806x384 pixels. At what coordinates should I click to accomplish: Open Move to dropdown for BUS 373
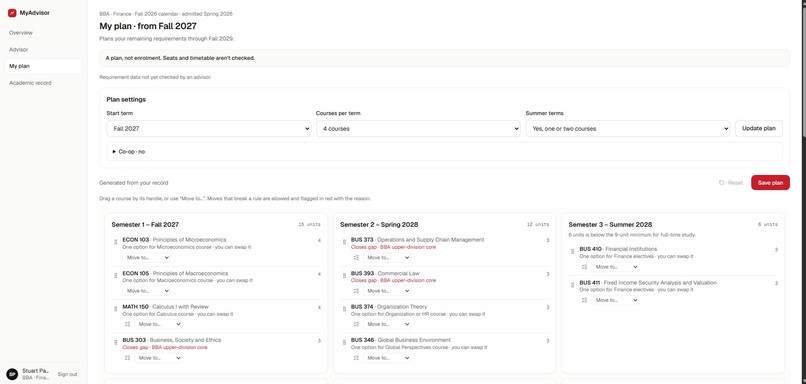pos(387,258)
